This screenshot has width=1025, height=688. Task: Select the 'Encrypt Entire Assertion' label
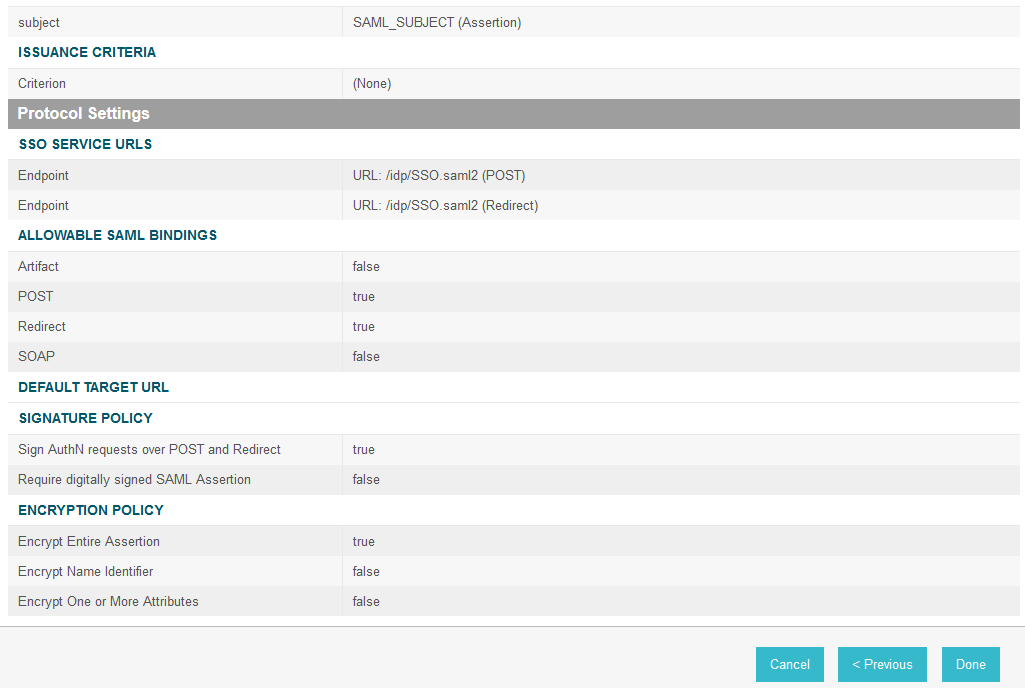pos(89,542)
